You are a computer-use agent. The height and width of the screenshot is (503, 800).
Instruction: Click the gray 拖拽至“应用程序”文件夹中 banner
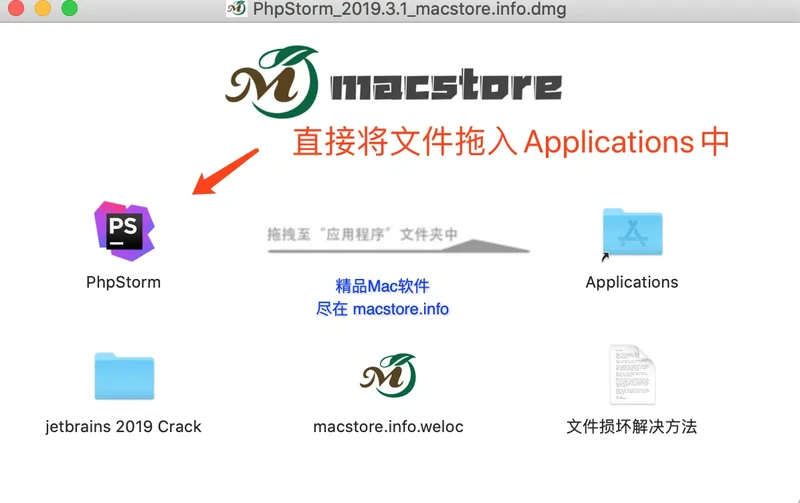(x=362, y=236)
